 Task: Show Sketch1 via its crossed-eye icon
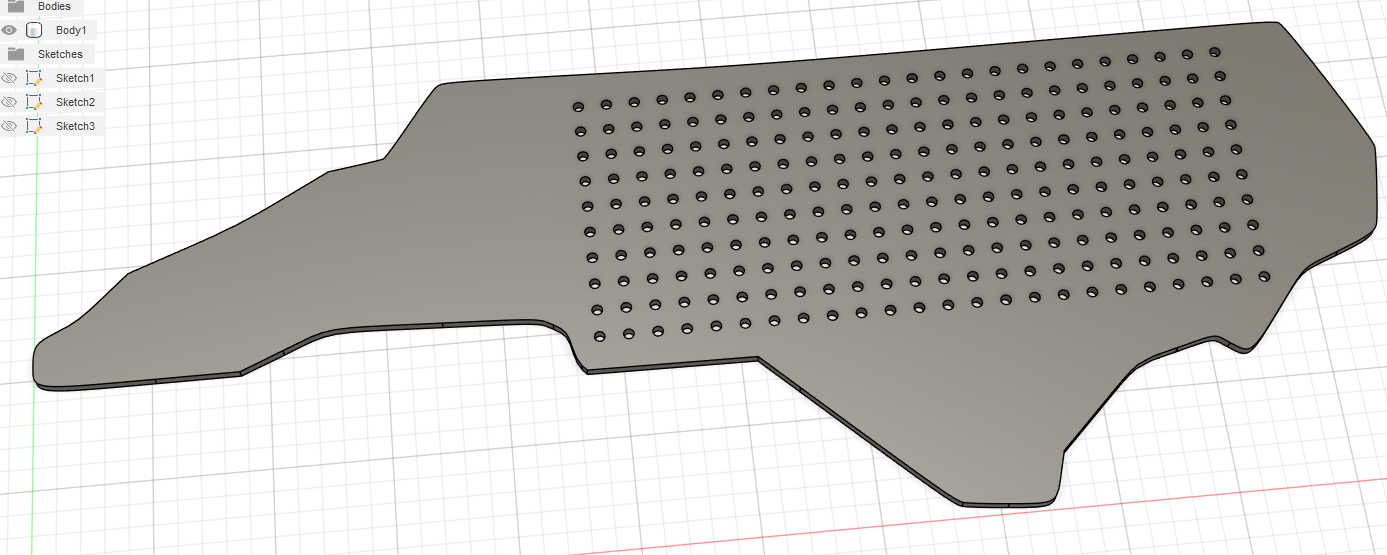tap(9, 78)
